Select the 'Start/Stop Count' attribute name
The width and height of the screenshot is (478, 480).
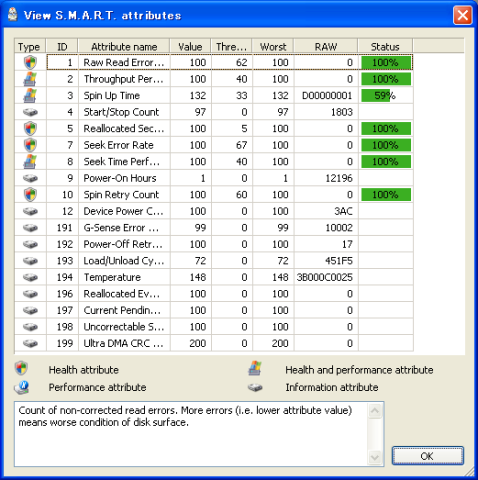click(x=121, y=112)
